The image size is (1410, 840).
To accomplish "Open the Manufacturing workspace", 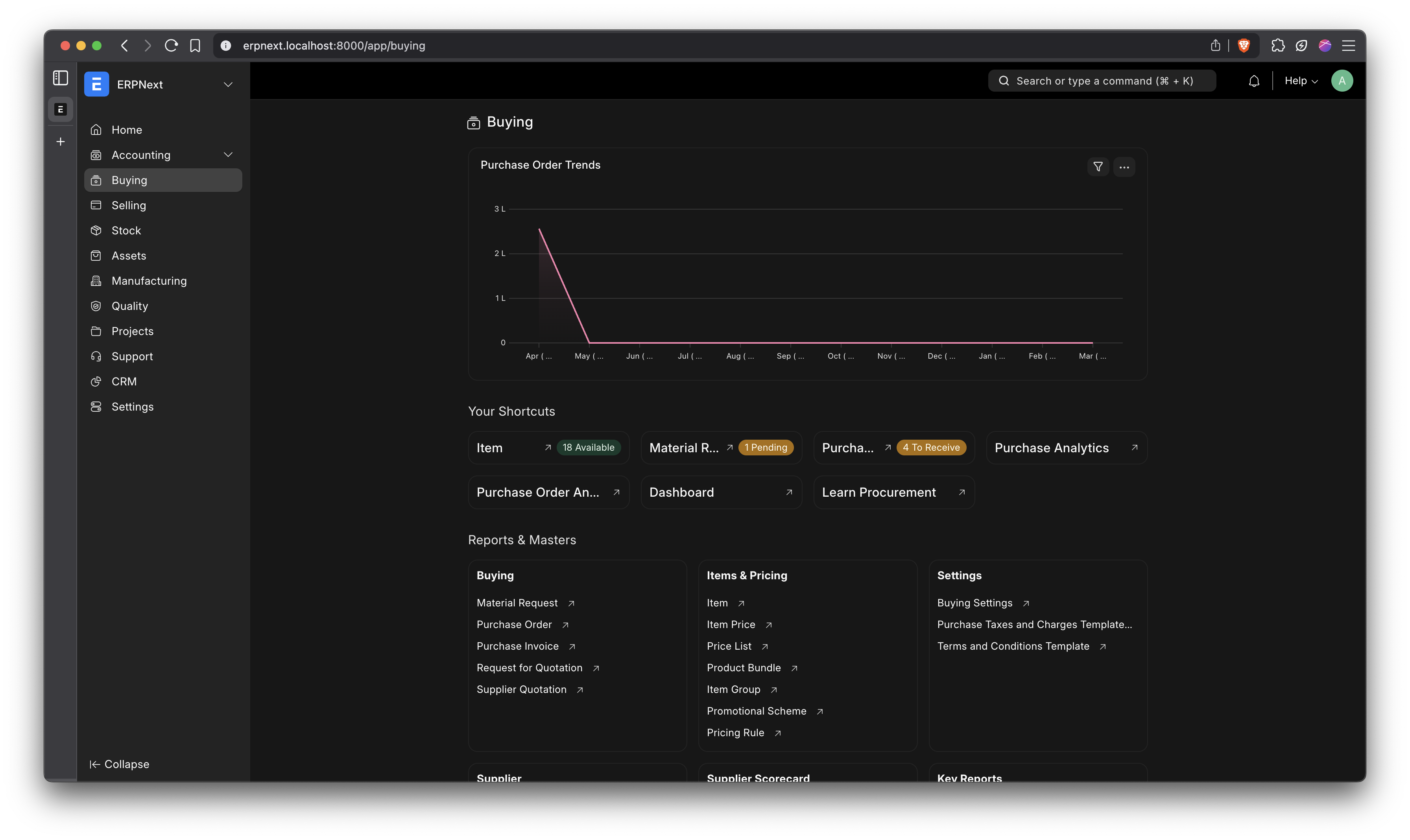I will (163, 281).
